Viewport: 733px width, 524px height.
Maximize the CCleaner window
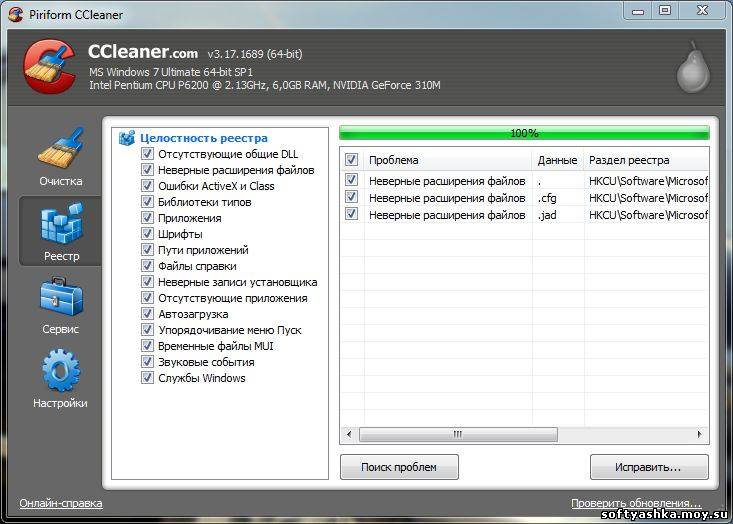point(665,10)
